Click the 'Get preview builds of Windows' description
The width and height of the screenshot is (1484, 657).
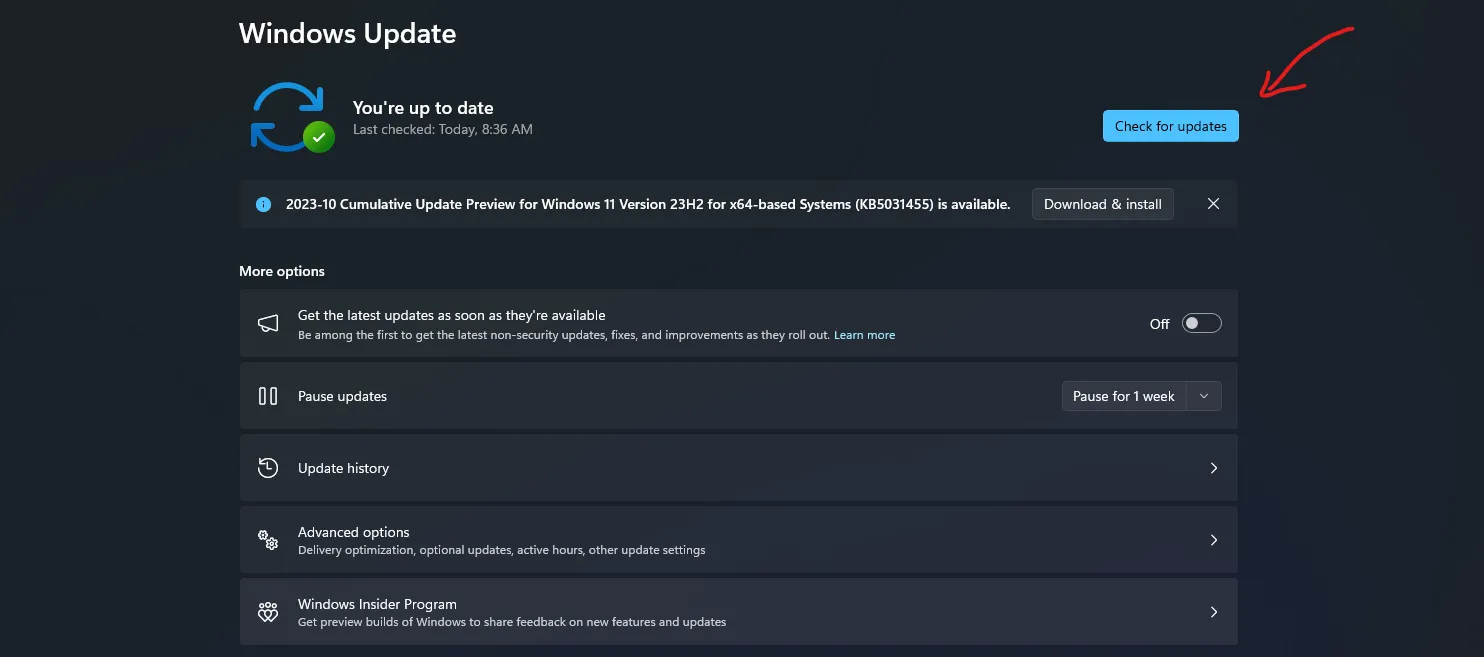tap(512, 622)
